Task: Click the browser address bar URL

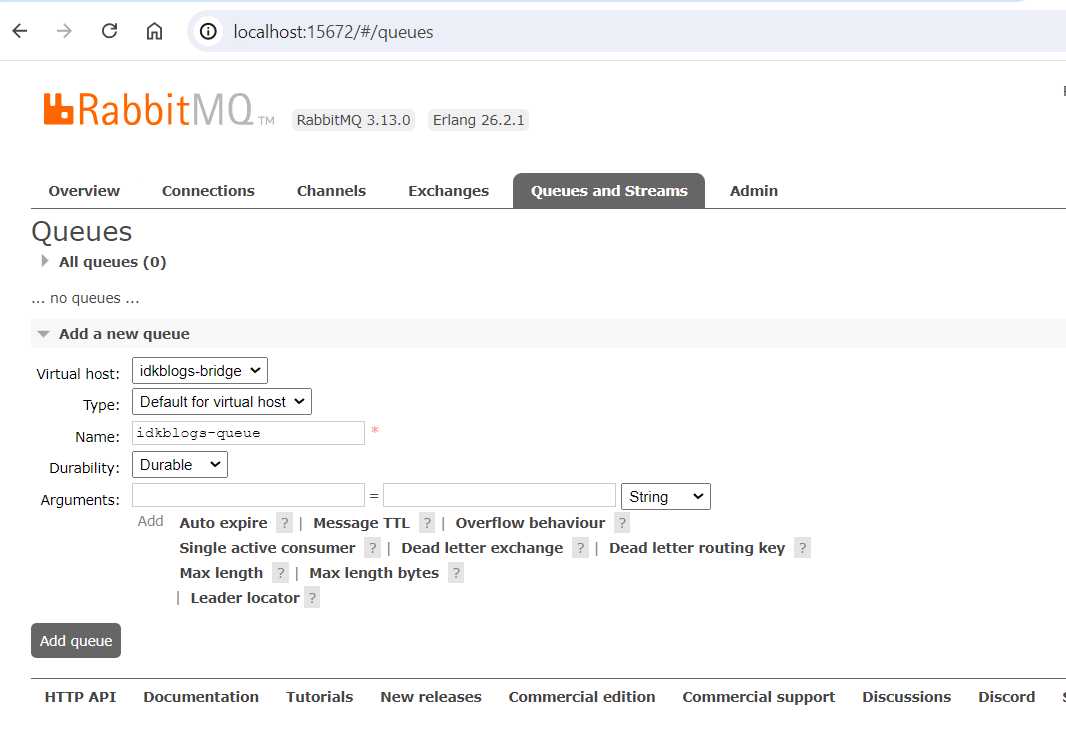Action: pyautogui.click(x=333, y=32)
